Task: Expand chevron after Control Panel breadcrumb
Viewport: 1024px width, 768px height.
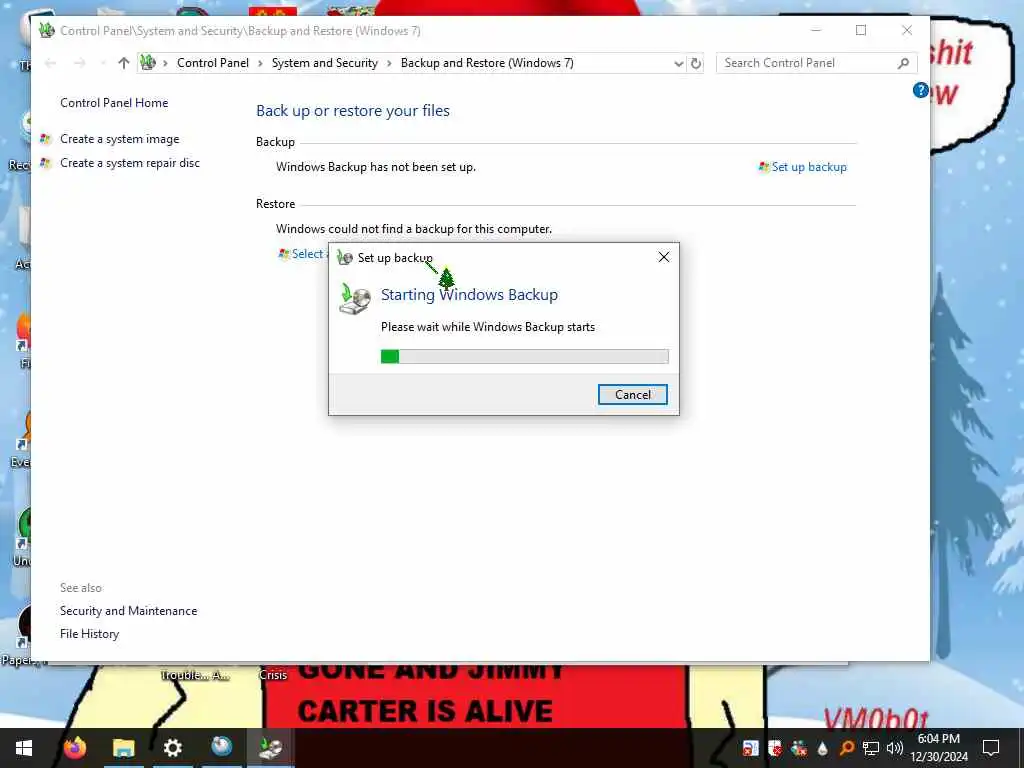Action: click(260, 63)
